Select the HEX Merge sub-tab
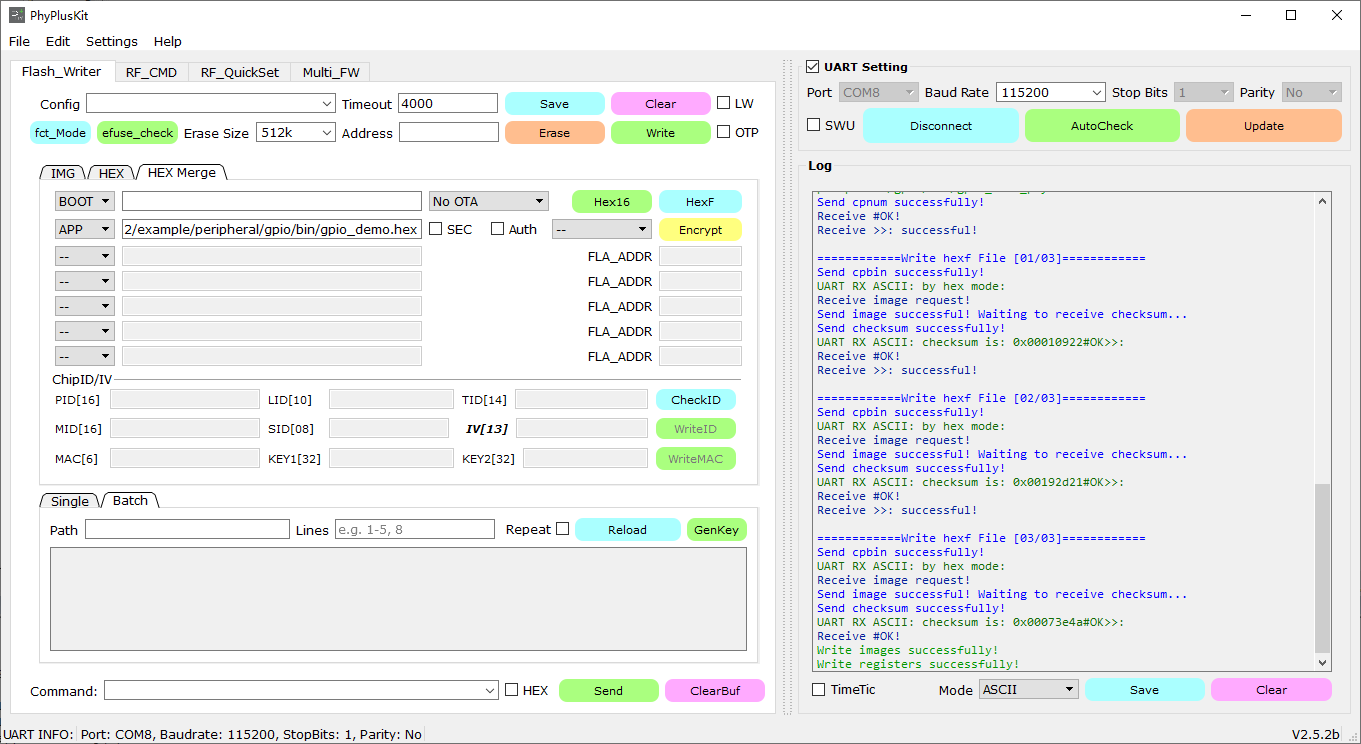 click(x=182, y=172)
